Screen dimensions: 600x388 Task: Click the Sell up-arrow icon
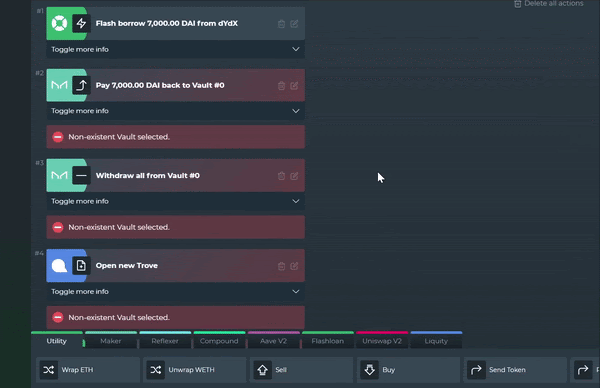(262, 370)
